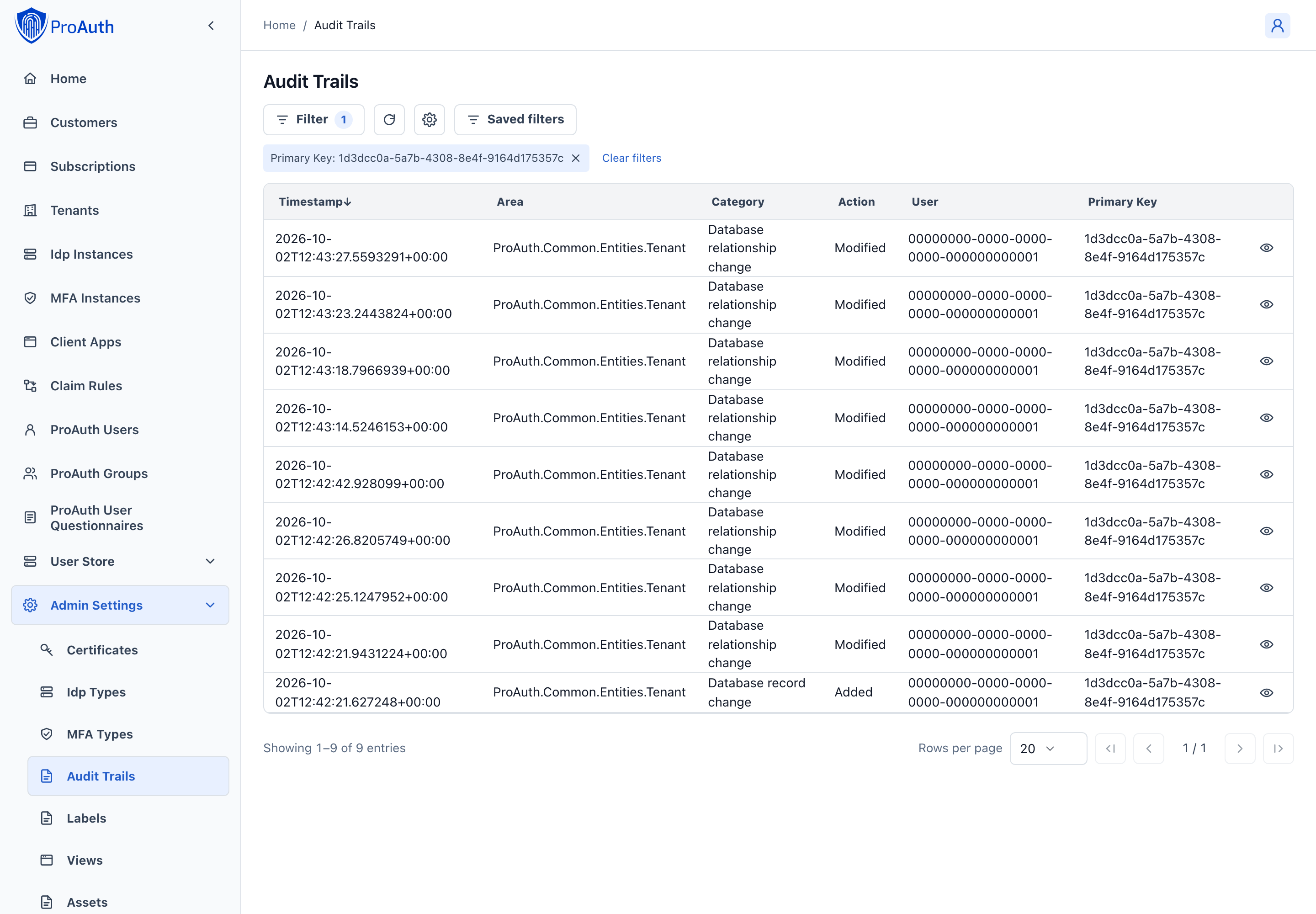Go to next page arrow
1316x914 pixels.
1240,749
